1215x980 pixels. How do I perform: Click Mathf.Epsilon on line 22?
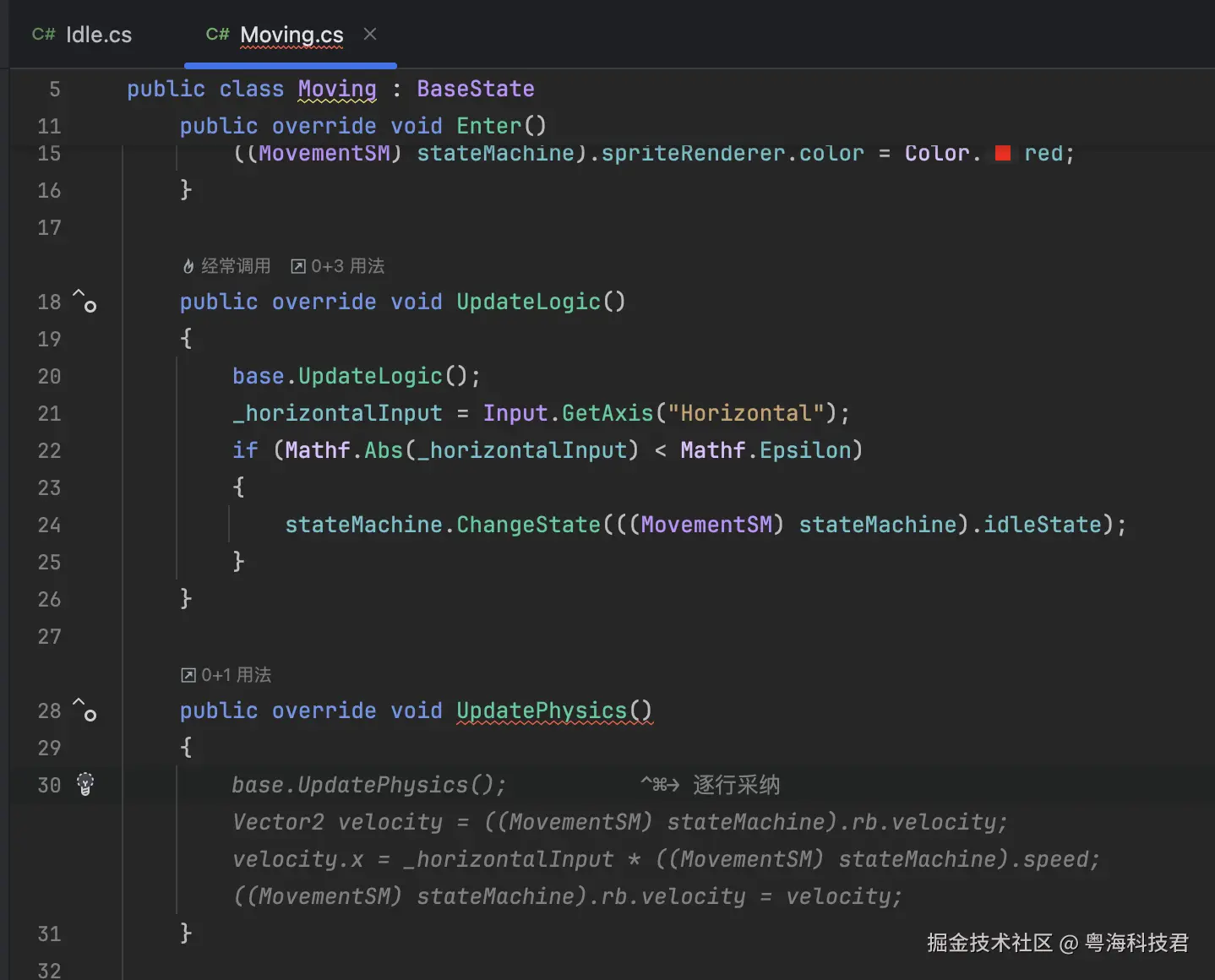tap(766, 450)
